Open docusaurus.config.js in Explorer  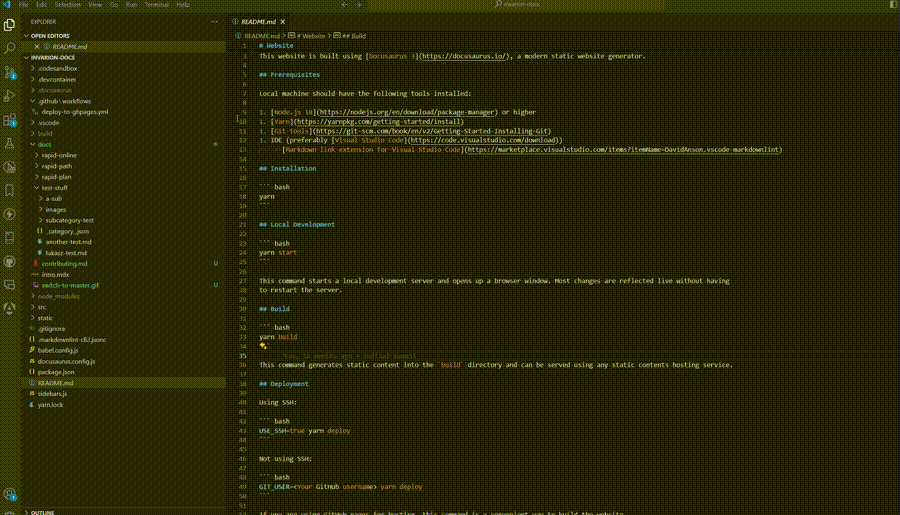(x=67, y=361)
